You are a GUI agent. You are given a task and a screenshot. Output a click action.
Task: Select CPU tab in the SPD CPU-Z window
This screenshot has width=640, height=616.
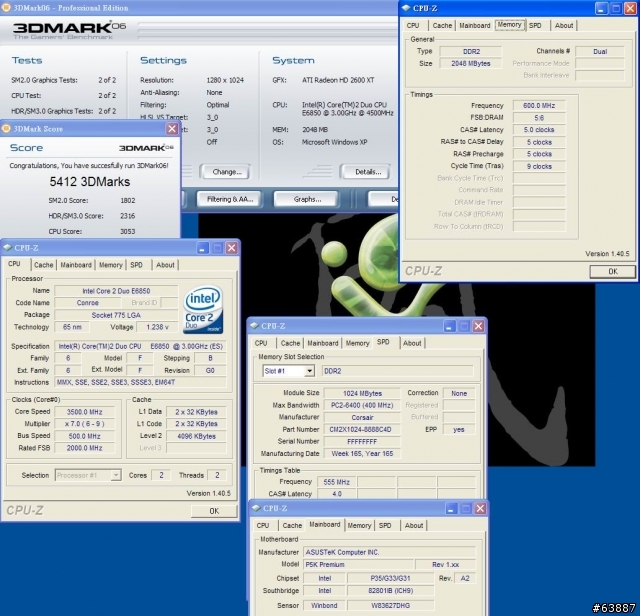[x=261, y=343]
